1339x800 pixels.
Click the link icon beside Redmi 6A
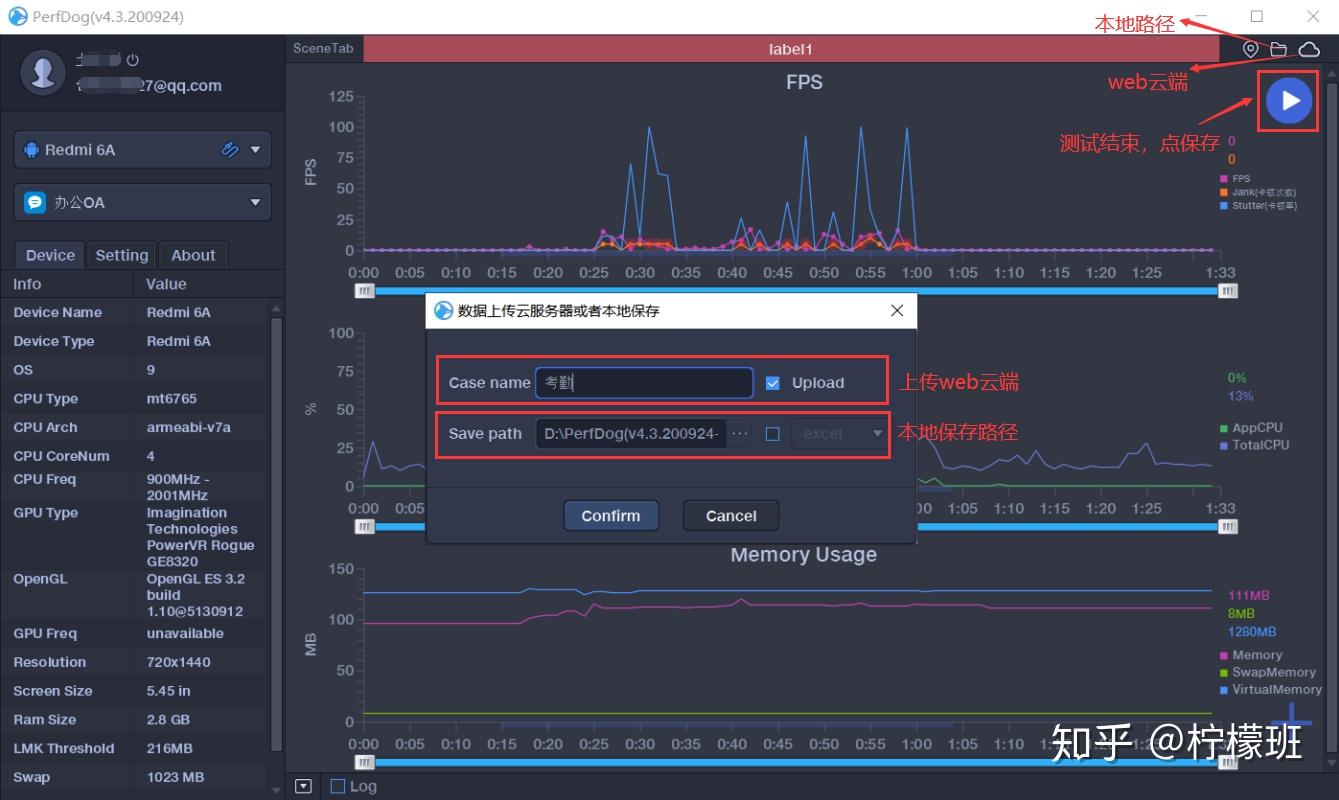point(230,150)
